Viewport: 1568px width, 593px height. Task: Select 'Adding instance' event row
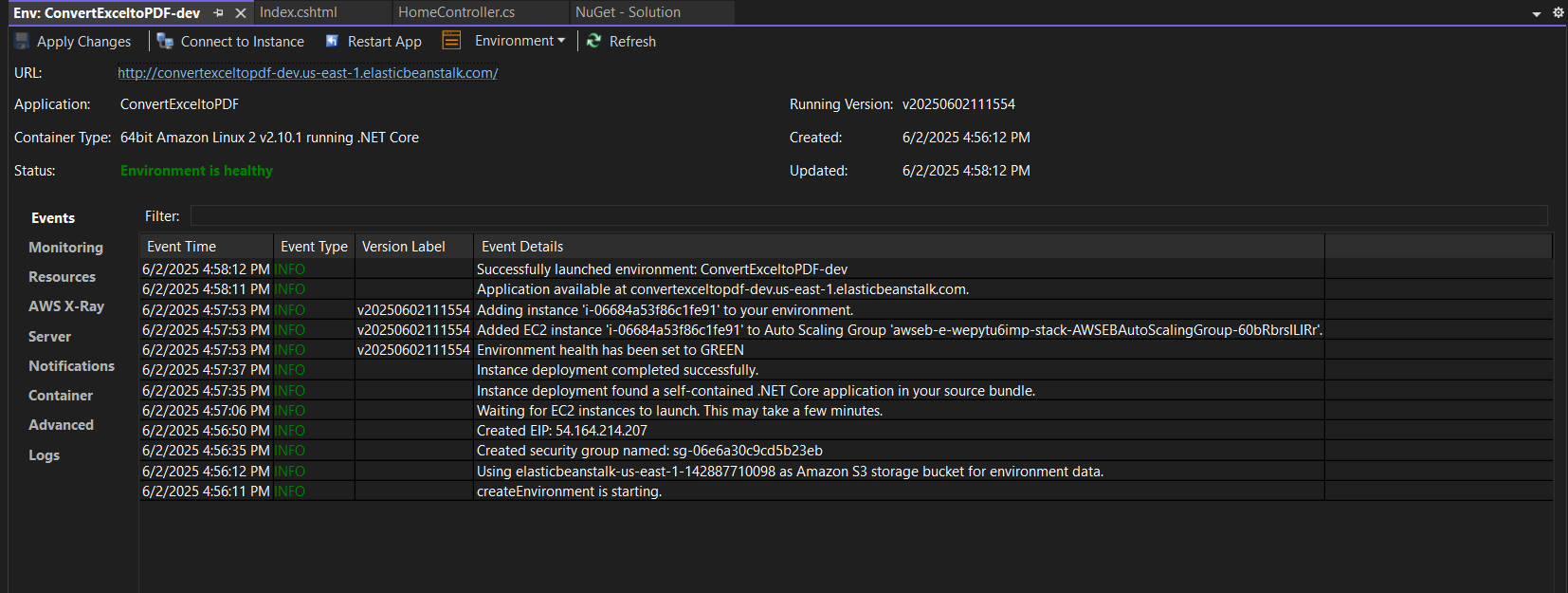click(x=846, y=310)
